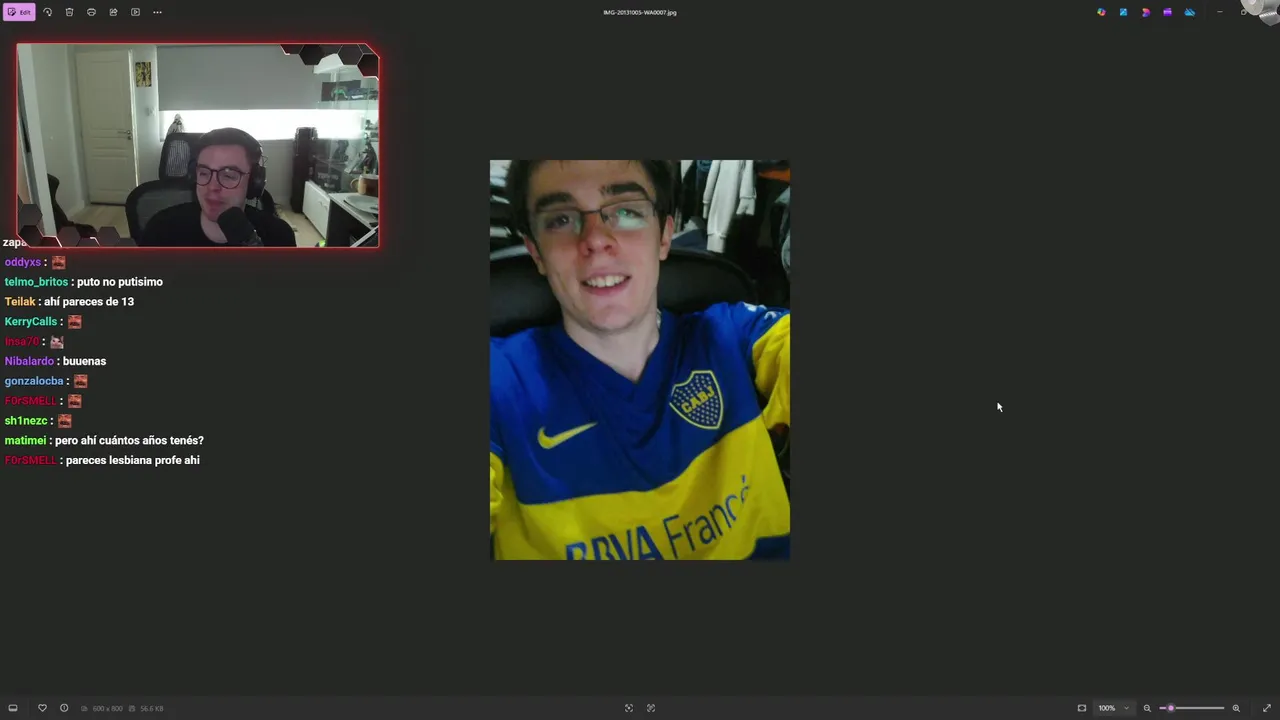This screenshot has height=720, width=1280.
Task: Click the right scan icon at bottom center
Action: click(651, 708)
